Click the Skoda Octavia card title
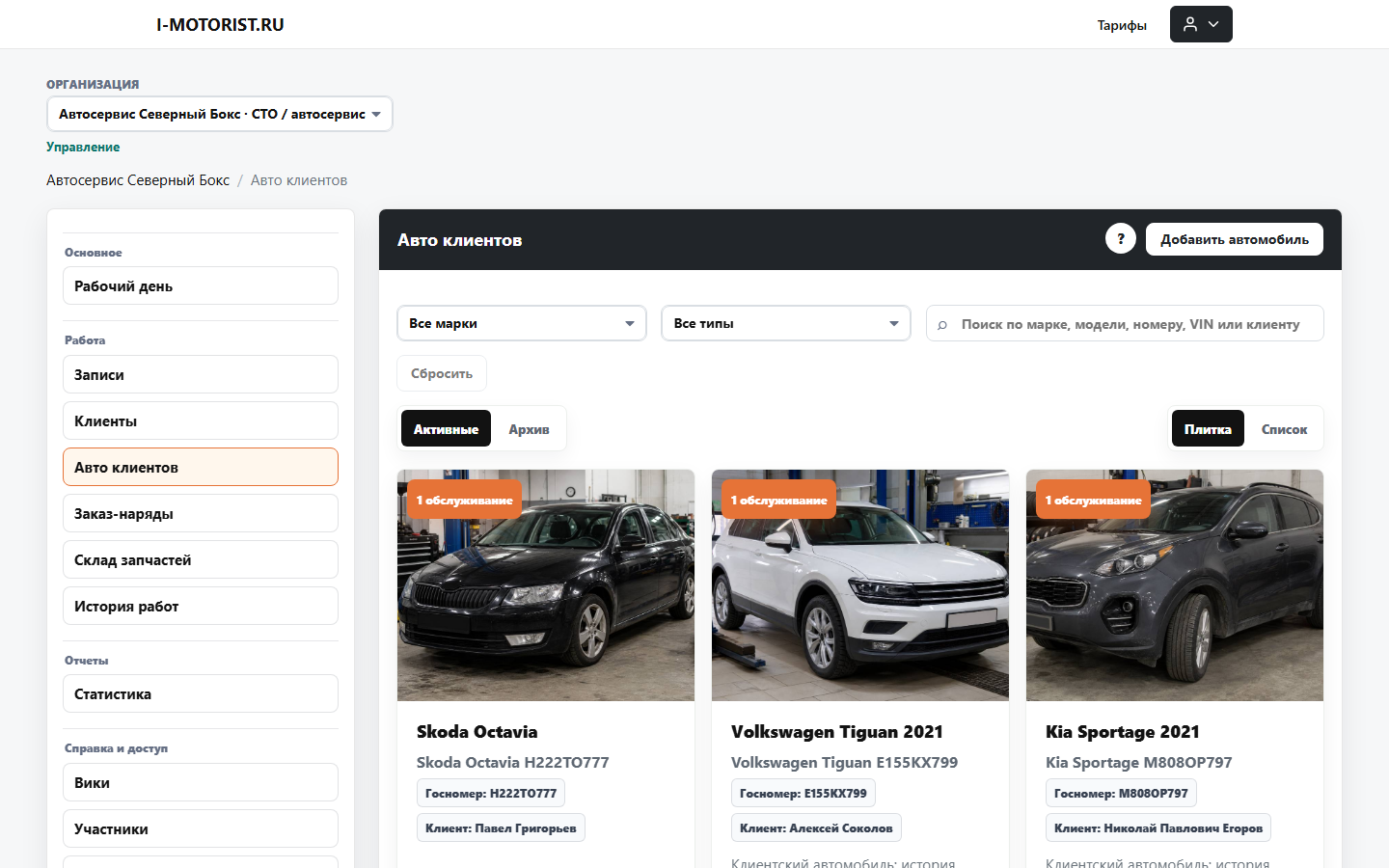1389x868 pixels. point(477,732)
